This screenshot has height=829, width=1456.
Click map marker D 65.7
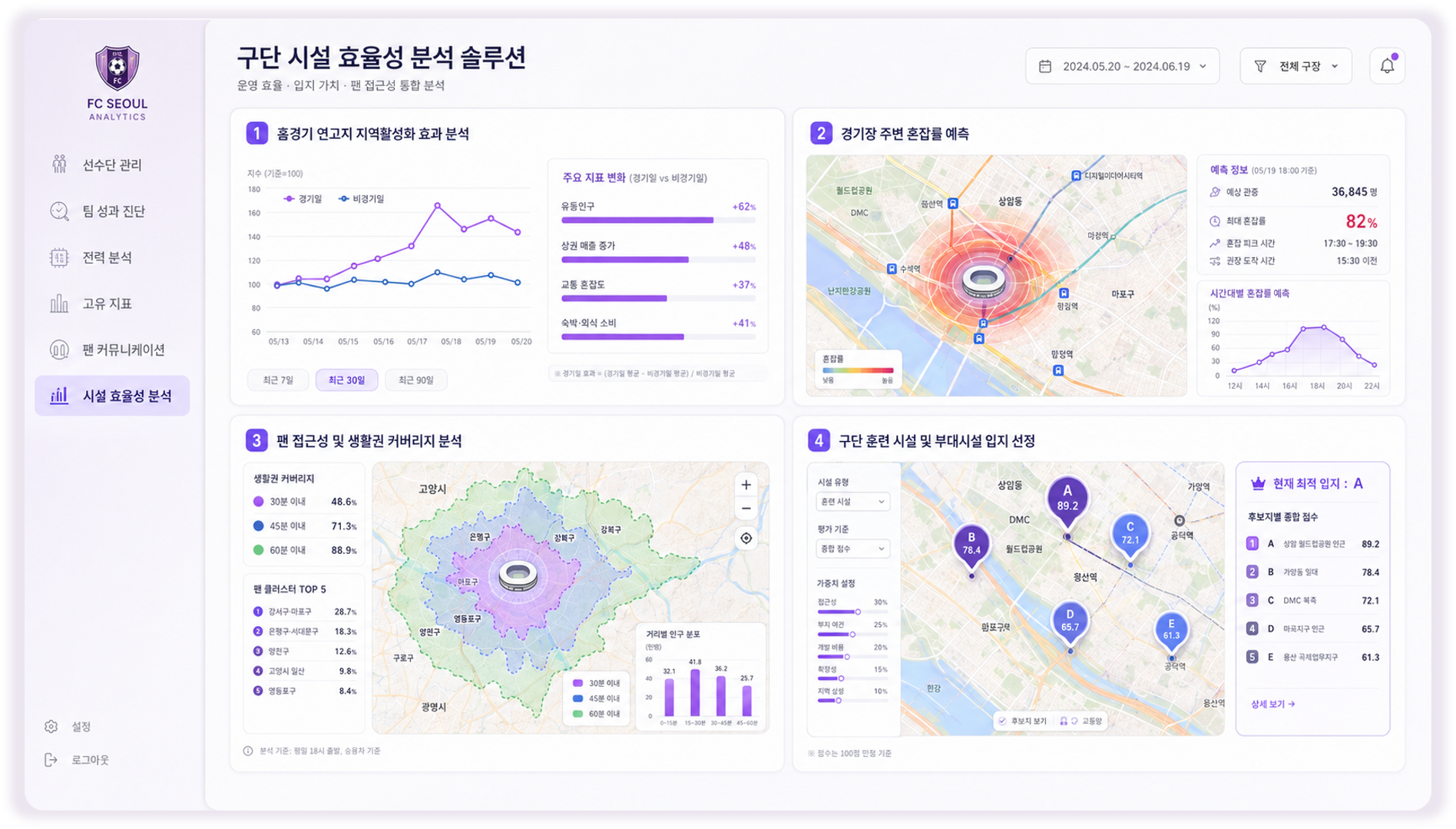[1070, 622]
